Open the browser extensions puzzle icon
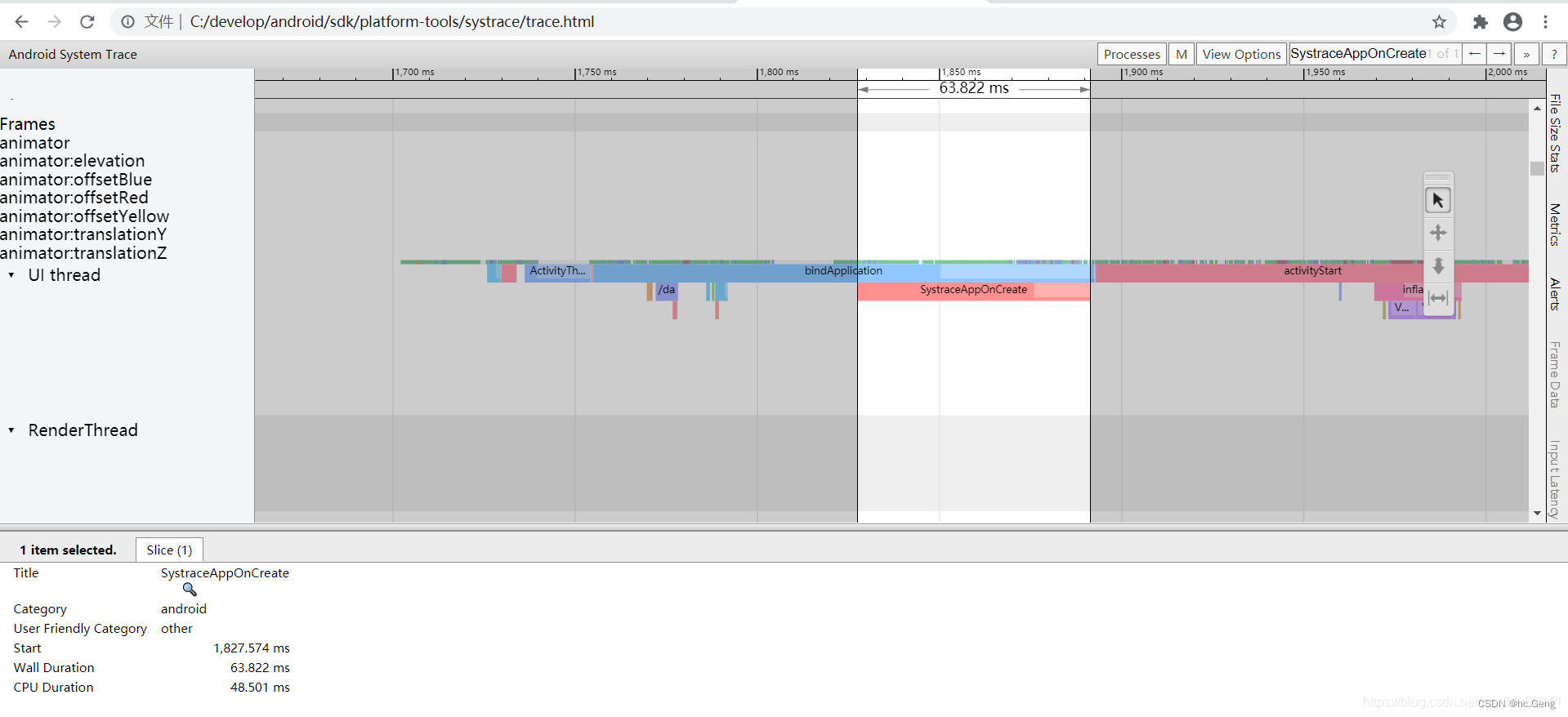1568x717 pixels. 1480,22
